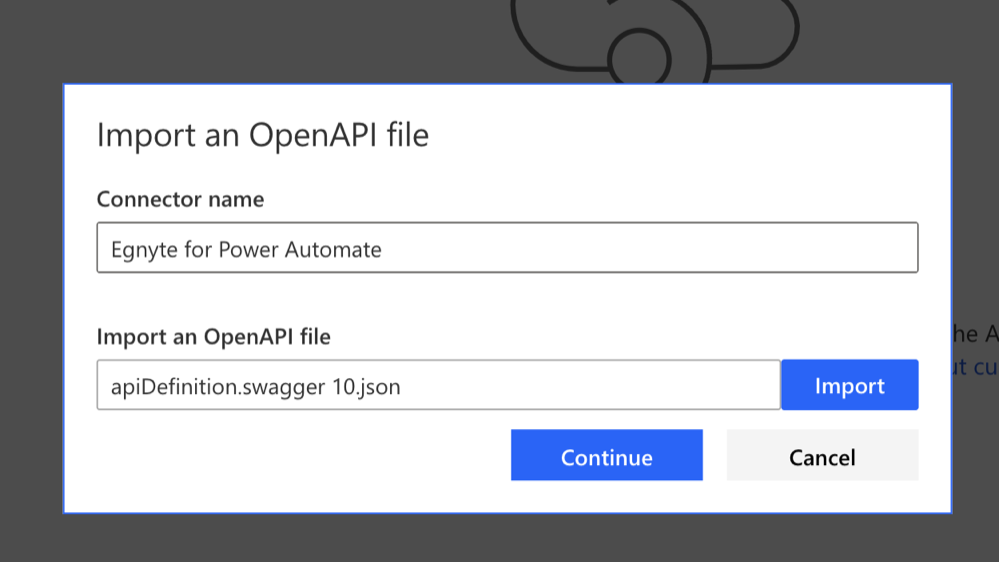Click the blue Import button
Viewport: 999px width, 562px height.
tap(850, 385)
